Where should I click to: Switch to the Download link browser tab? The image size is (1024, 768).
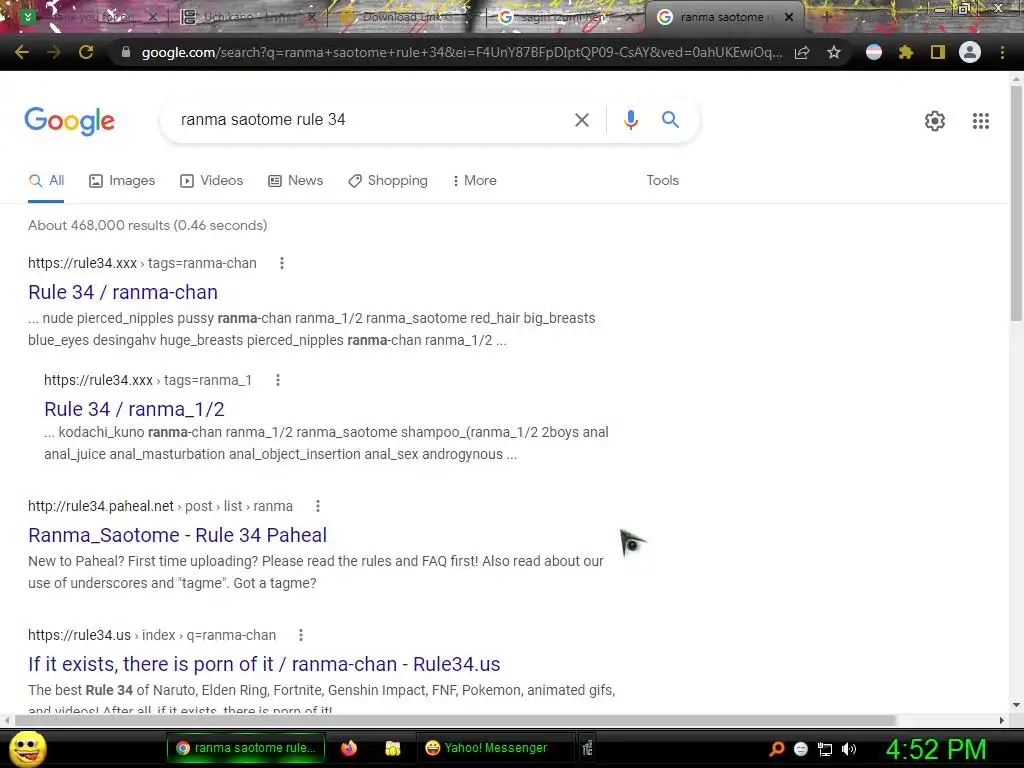click(403, 17)
